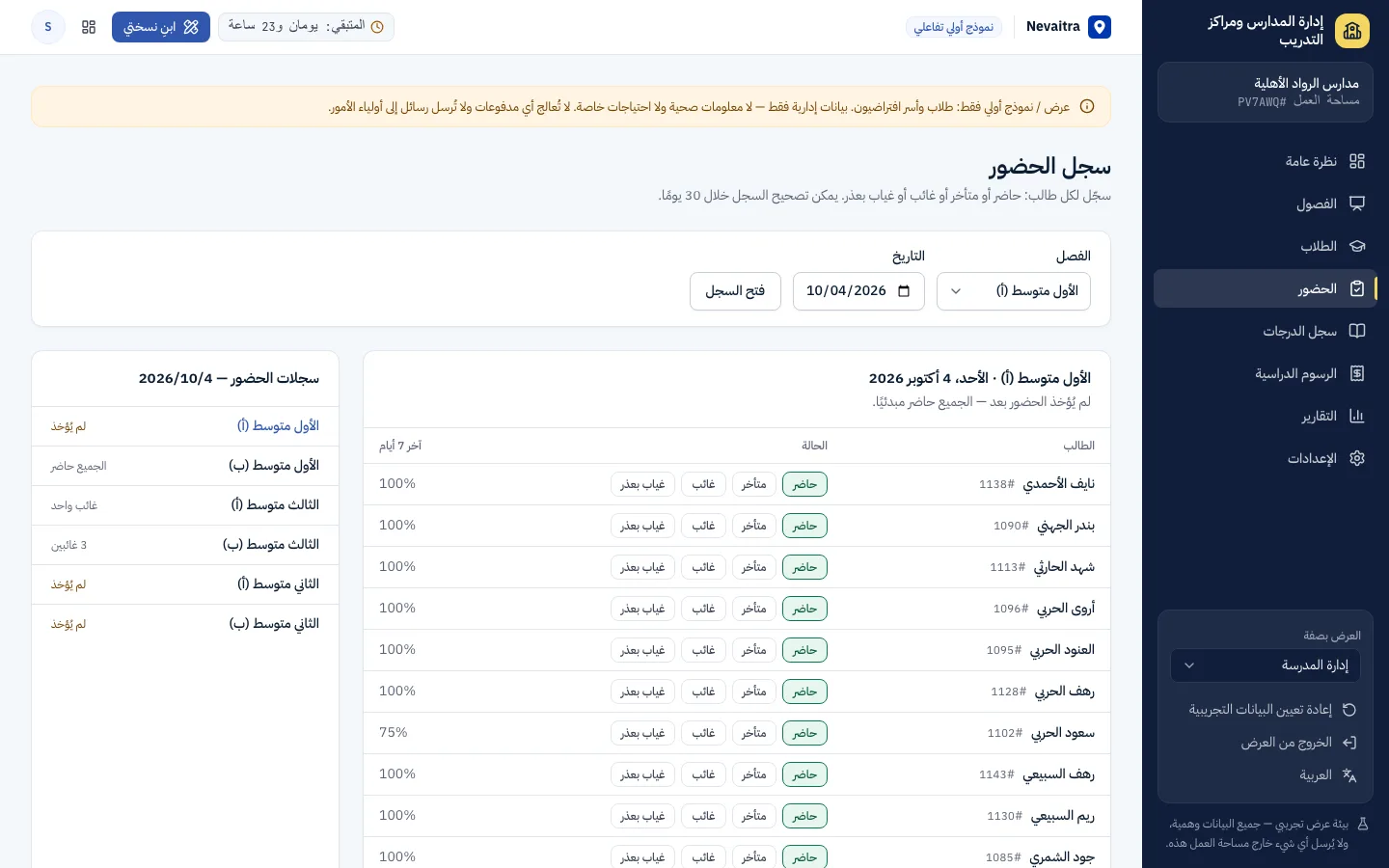Mark بندر الجهني as غياب بعذر
Screen dimensions: 1389x868
(643, 526)
